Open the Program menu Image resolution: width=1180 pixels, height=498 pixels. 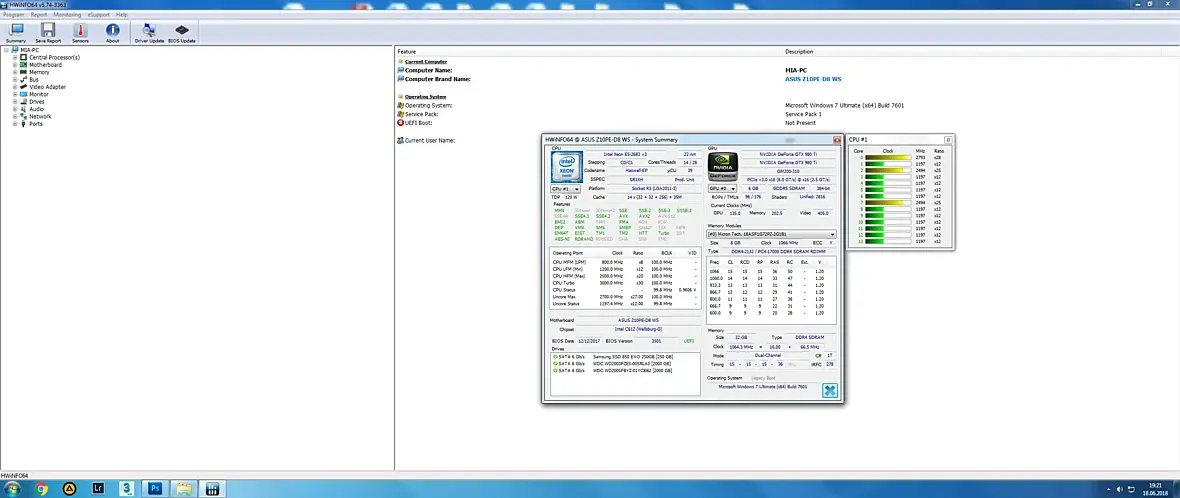[14, 14]
